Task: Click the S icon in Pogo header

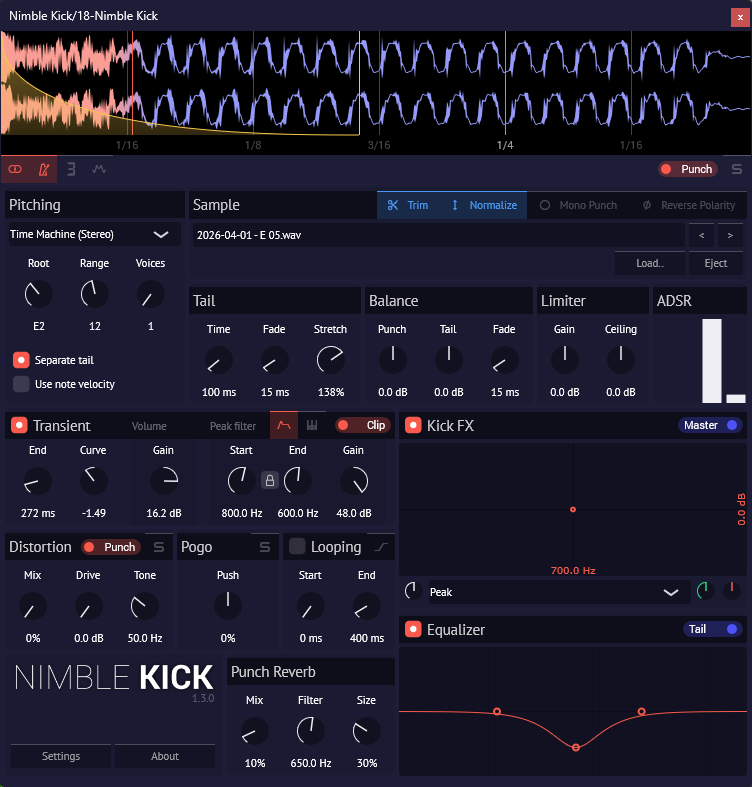Action: tap(265, 547)
